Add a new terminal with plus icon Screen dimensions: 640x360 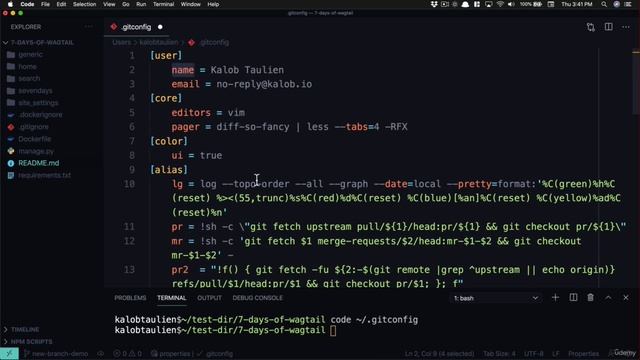(x=555, y=298)
